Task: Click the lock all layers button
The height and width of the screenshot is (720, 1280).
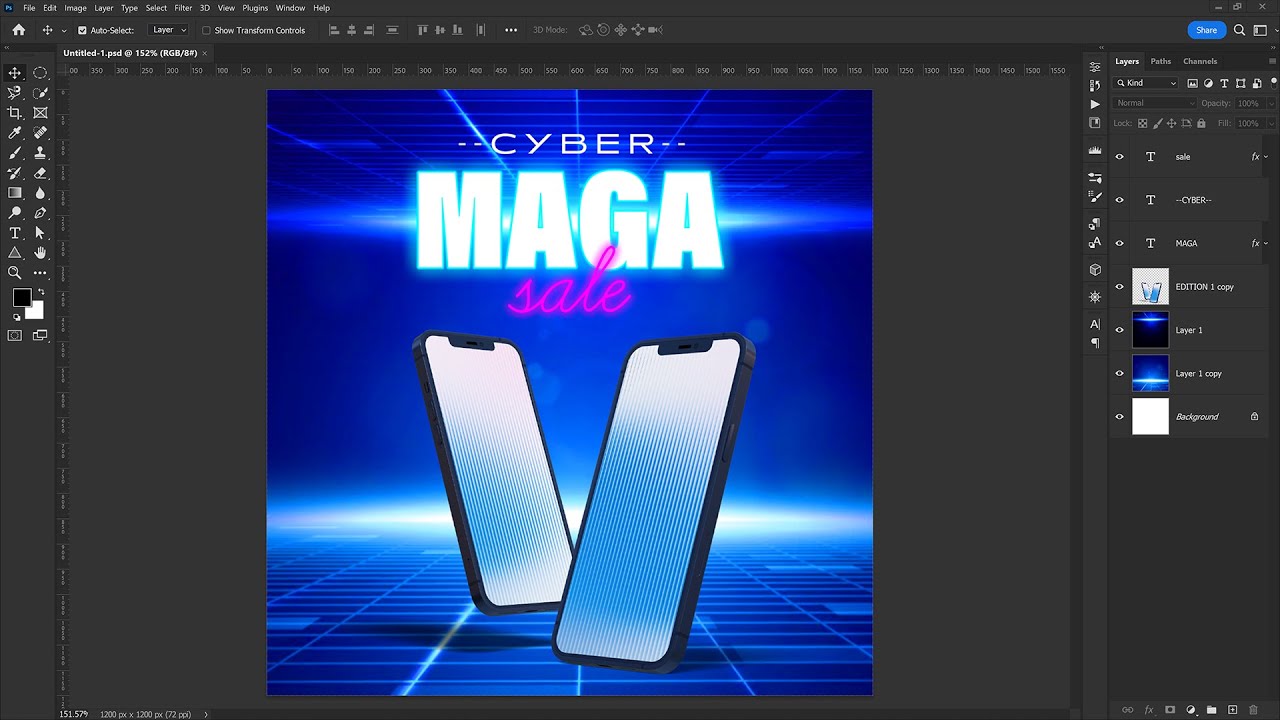Action: (1201, 123)
